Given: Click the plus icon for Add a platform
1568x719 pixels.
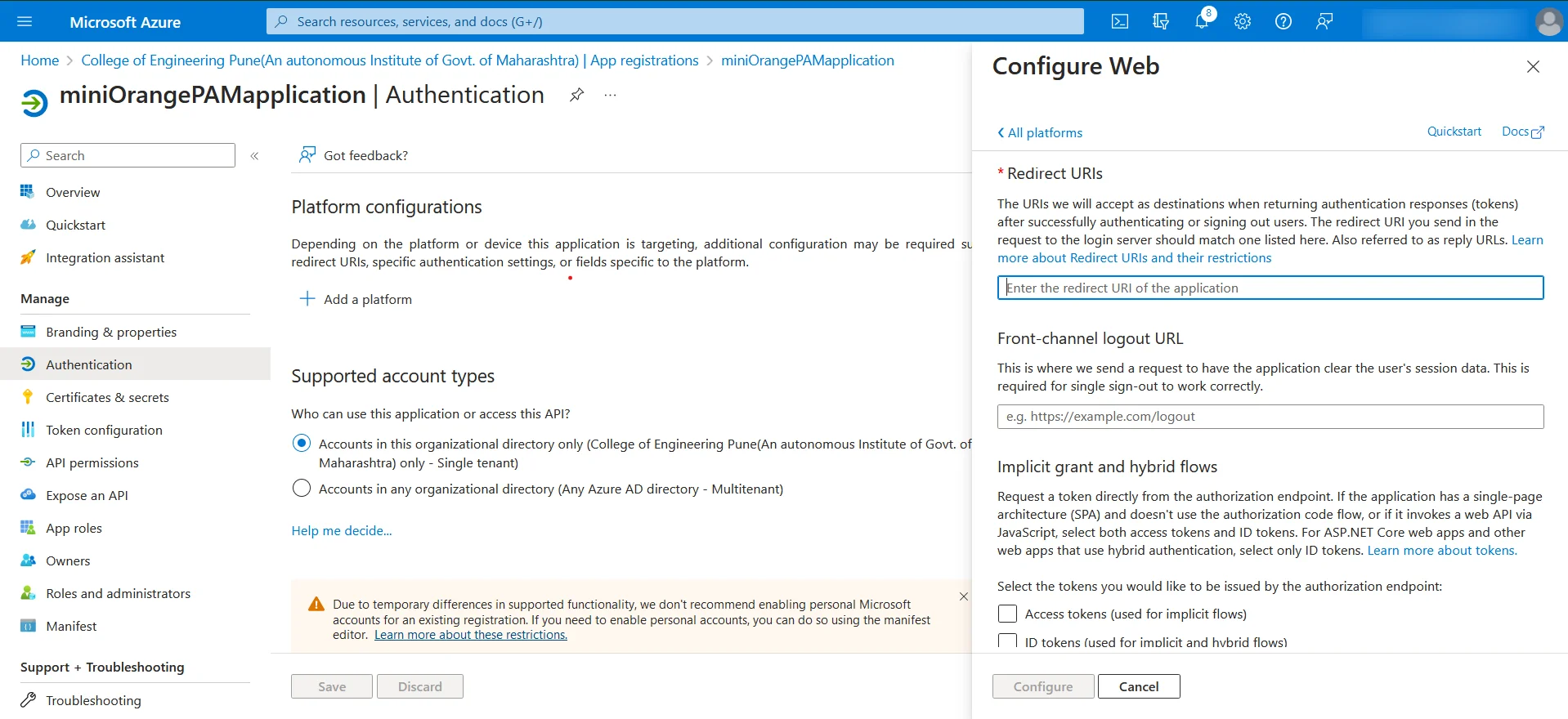Looking at the screenshot, I should coord(307,299).
